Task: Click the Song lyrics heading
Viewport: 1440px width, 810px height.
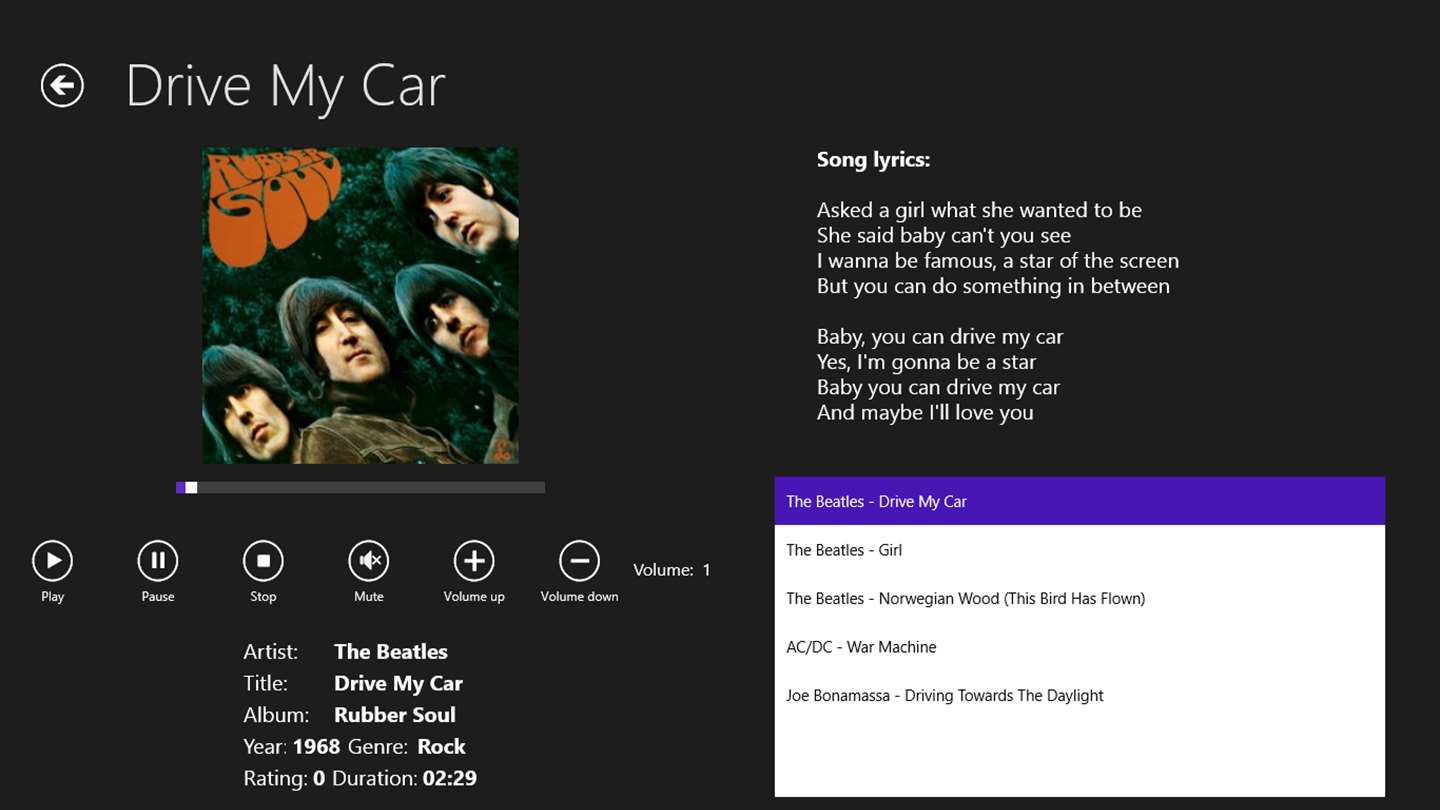Action: (873, 159)
